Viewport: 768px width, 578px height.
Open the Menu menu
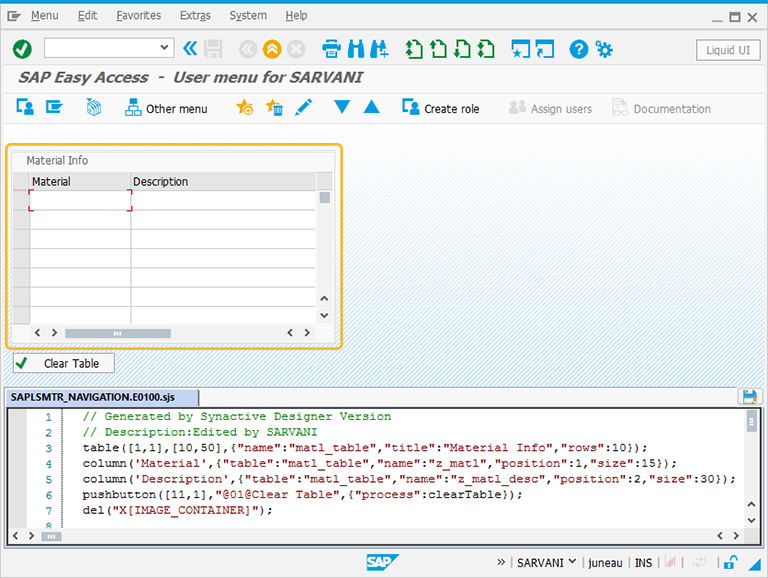click(x=45, y=16)
